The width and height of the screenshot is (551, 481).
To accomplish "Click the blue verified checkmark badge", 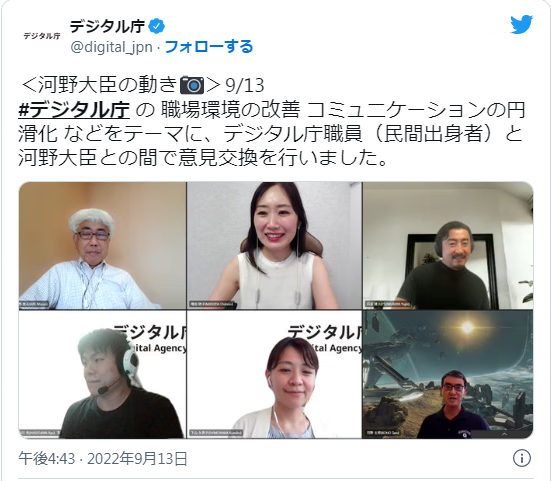I will click(x=157, y=26).
